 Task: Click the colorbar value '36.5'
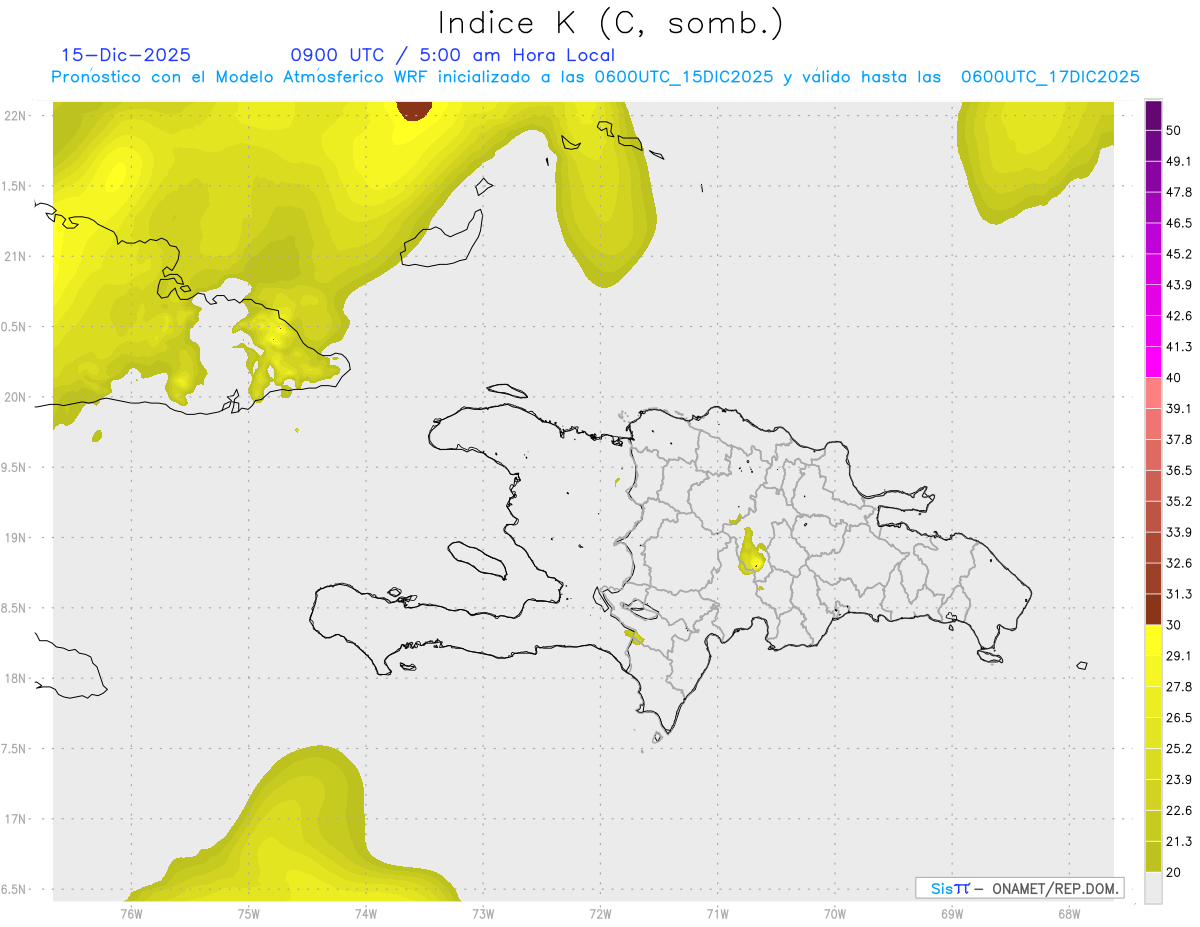click(x=1179, y=470)
